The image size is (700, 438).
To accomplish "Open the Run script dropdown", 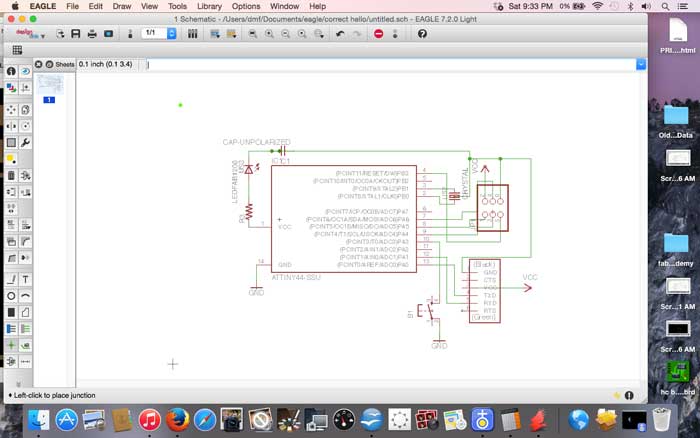I will (215, 34).
